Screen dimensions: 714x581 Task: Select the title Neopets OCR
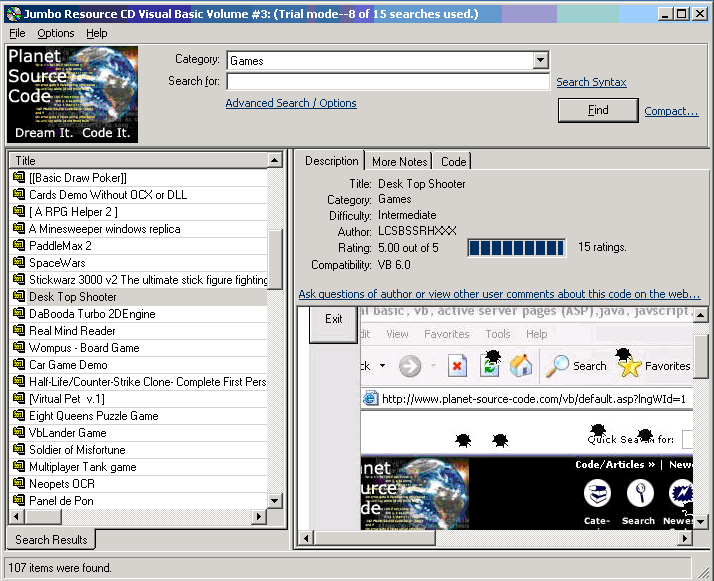pos(62,484)
